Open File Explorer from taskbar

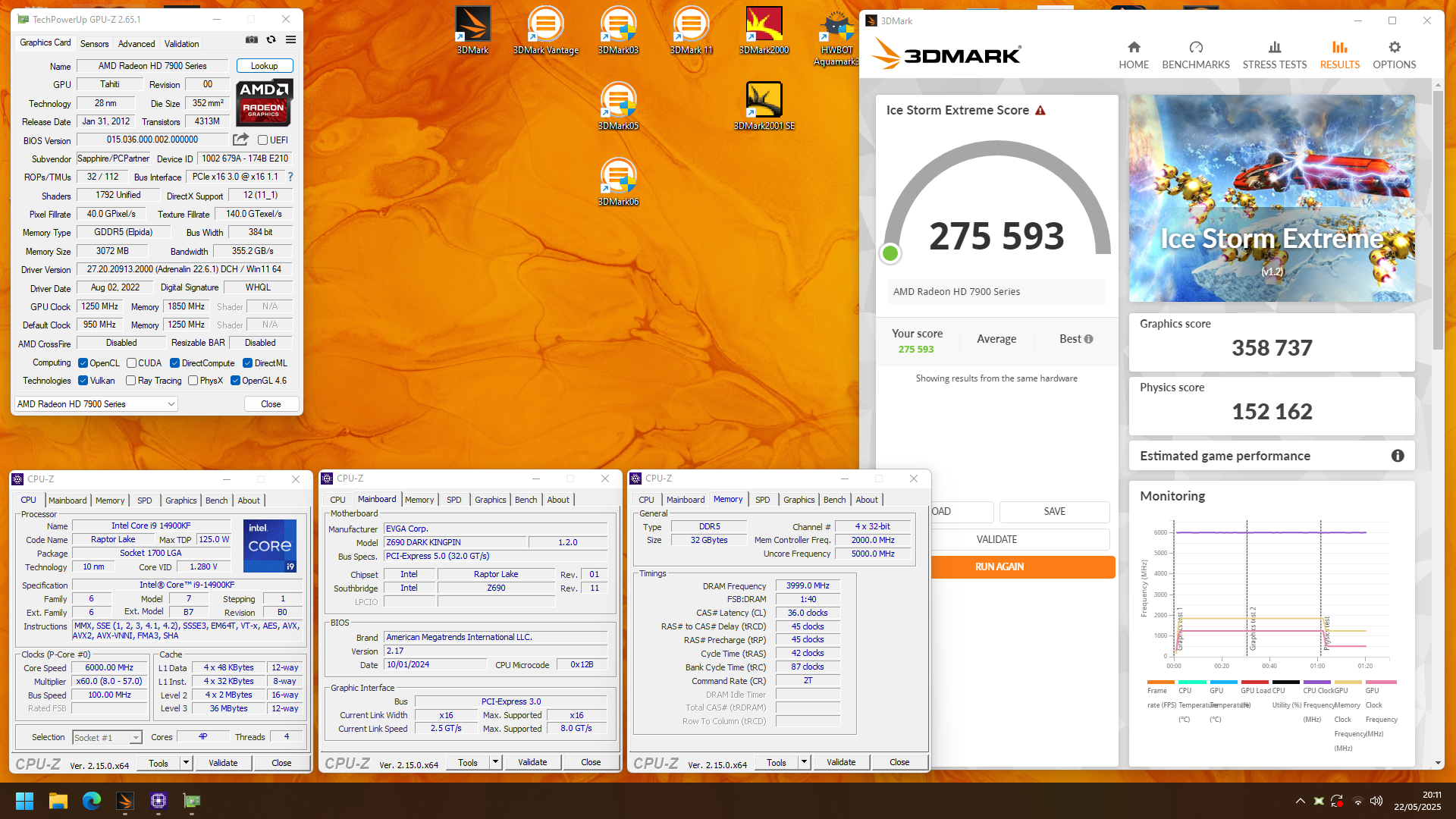pos(58,801)
